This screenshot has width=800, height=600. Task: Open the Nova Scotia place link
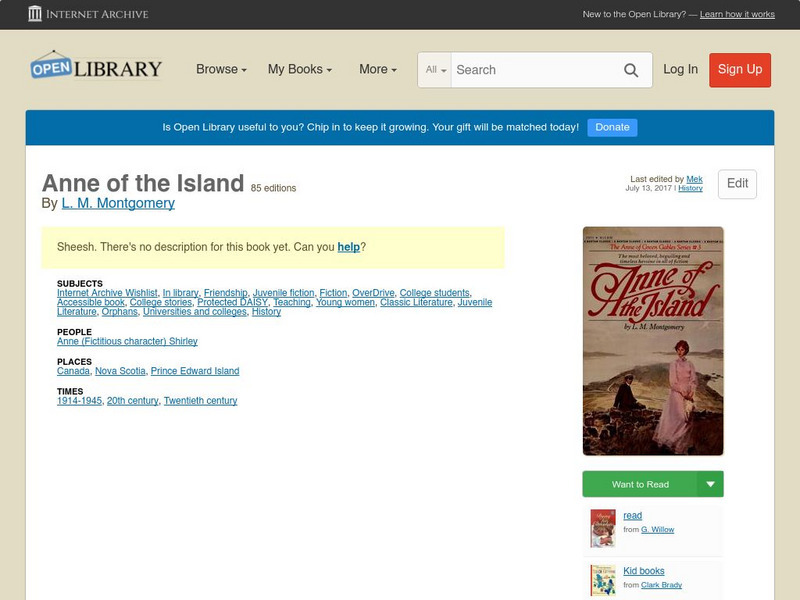point(120,371)
